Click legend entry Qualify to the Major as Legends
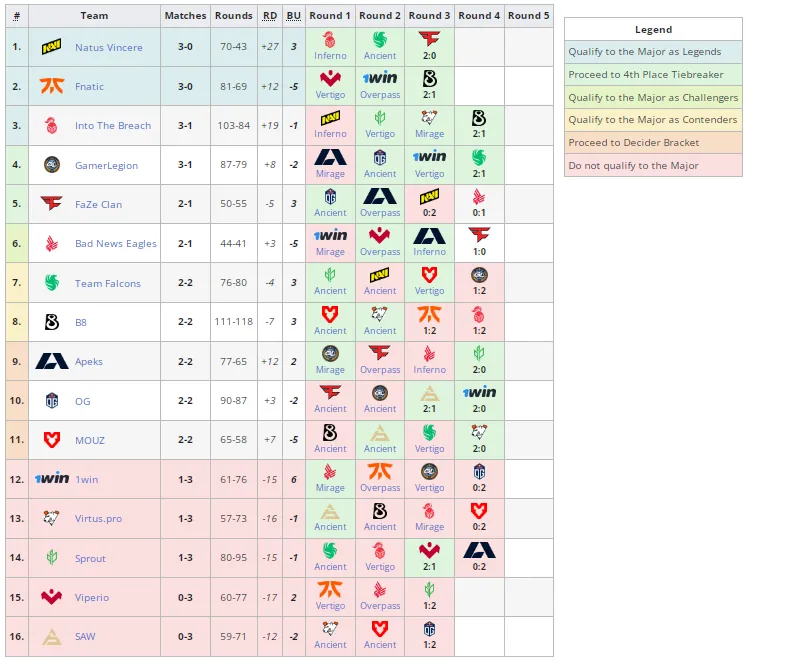This screenshot has width=793, height=666. point(653,52)
